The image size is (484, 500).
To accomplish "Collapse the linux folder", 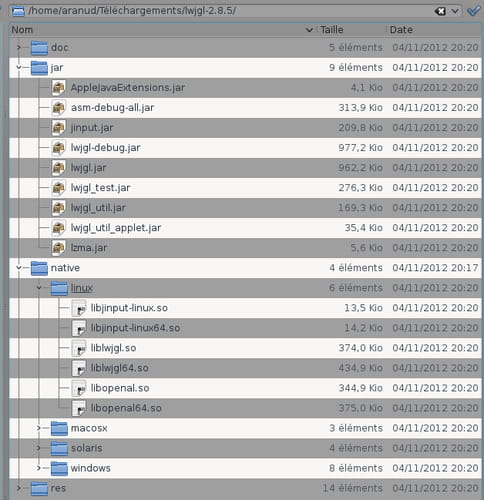I will (39, 288).
